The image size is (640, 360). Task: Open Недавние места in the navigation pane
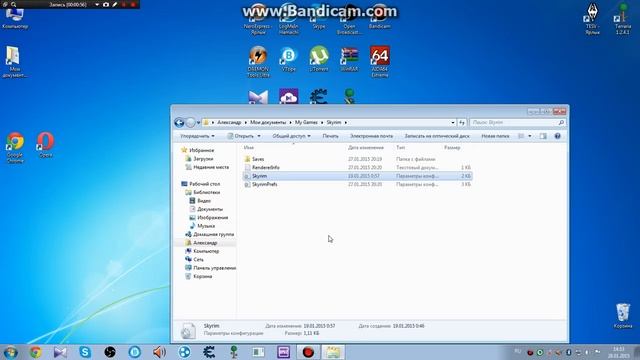click(x=211, y=167)
